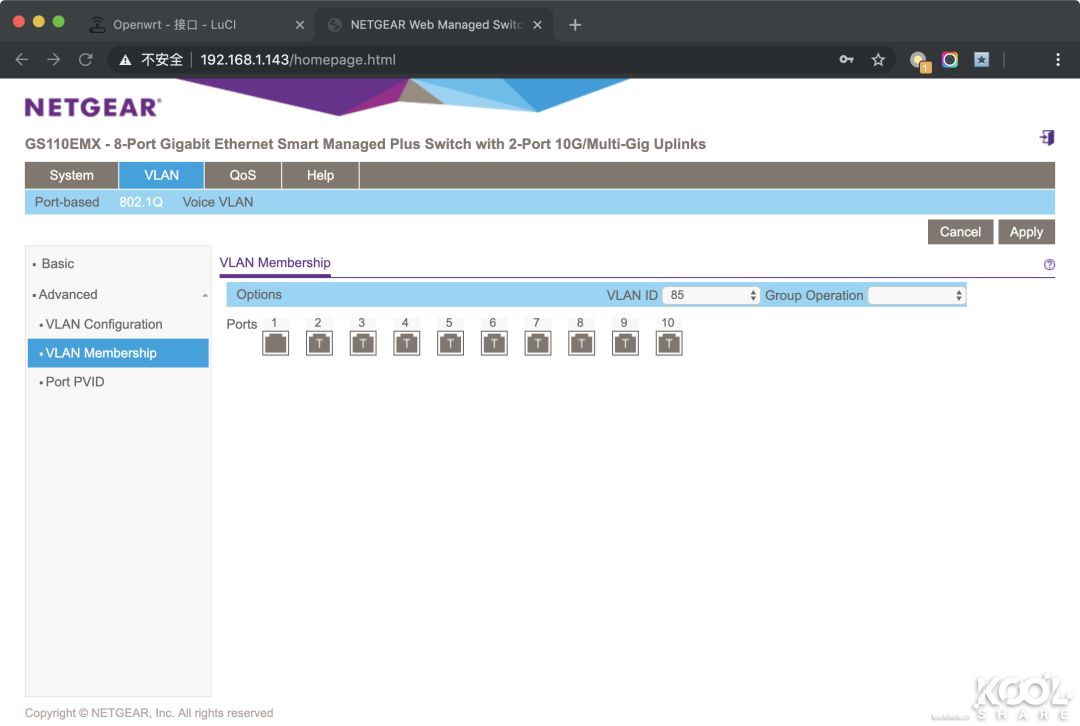Open the VLAN ID dropdown
The height and width of the screenshot is (726, 1080).
tap(711, 295)
